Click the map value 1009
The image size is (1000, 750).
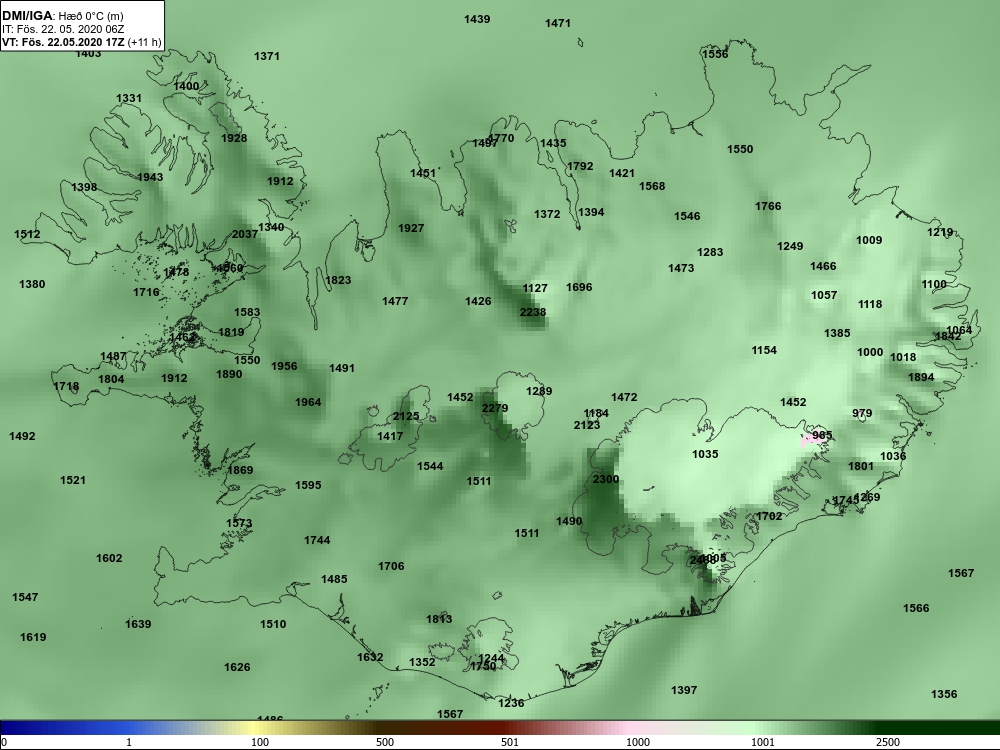pos(869,240)
